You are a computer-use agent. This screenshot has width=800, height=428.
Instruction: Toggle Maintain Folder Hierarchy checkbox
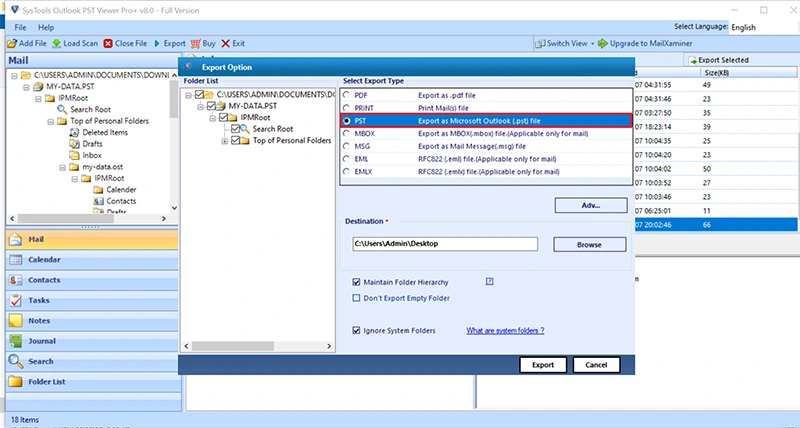click(356, 282)
